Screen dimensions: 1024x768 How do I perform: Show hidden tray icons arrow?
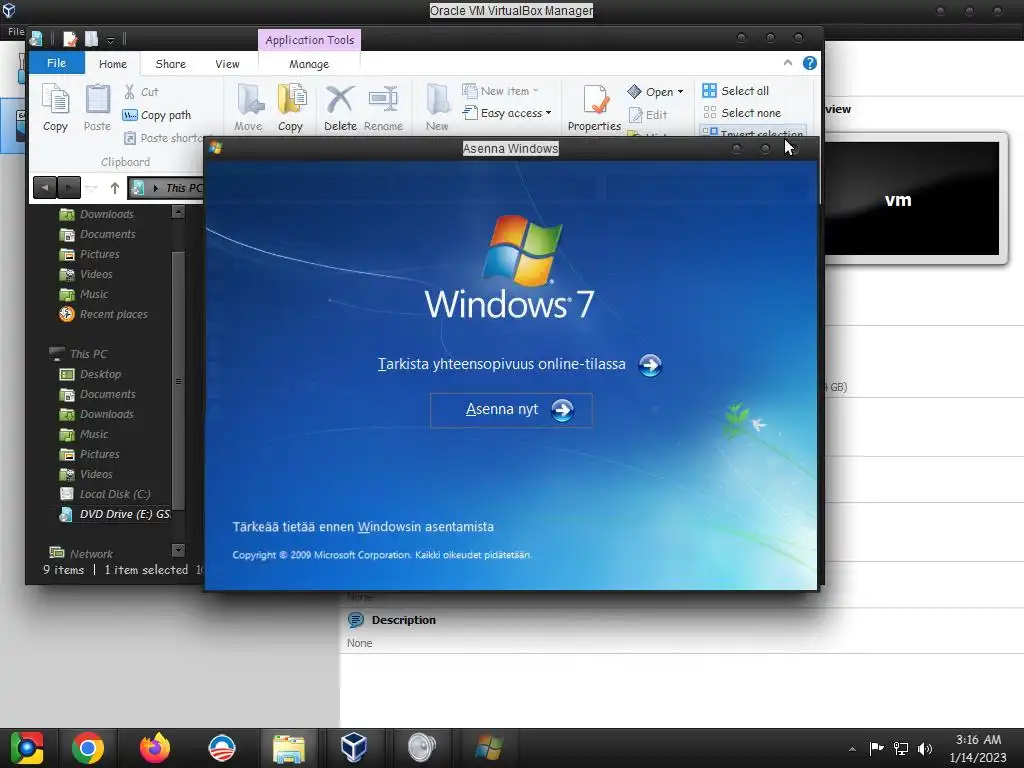tap(852, 749)
